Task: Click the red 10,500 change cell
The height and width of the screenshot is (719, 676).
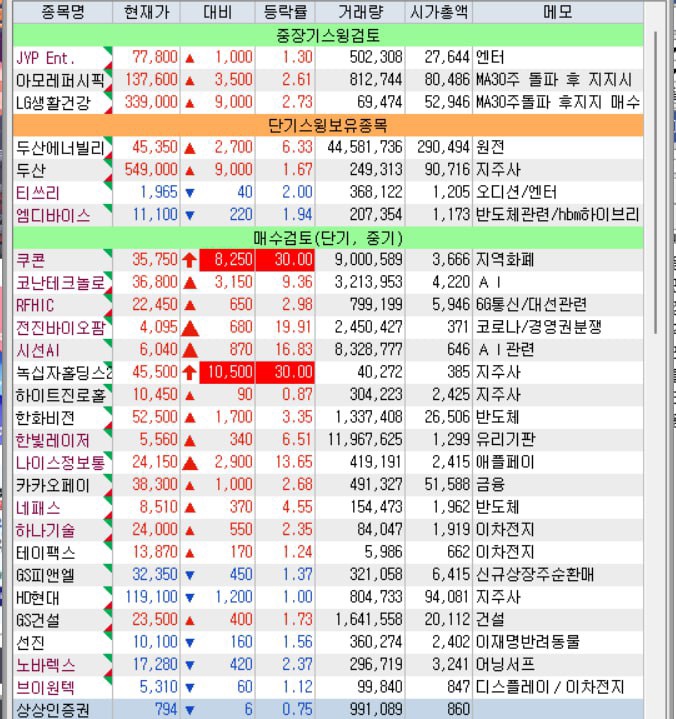Action: [x=227, y=372]
